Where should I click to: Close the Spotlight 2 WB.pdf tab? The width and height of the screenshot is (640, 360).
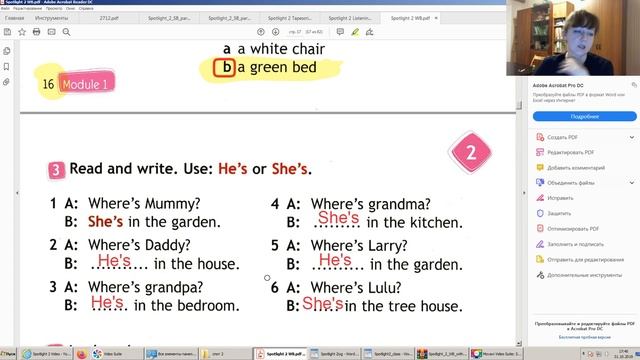click(x=436, y=18)
